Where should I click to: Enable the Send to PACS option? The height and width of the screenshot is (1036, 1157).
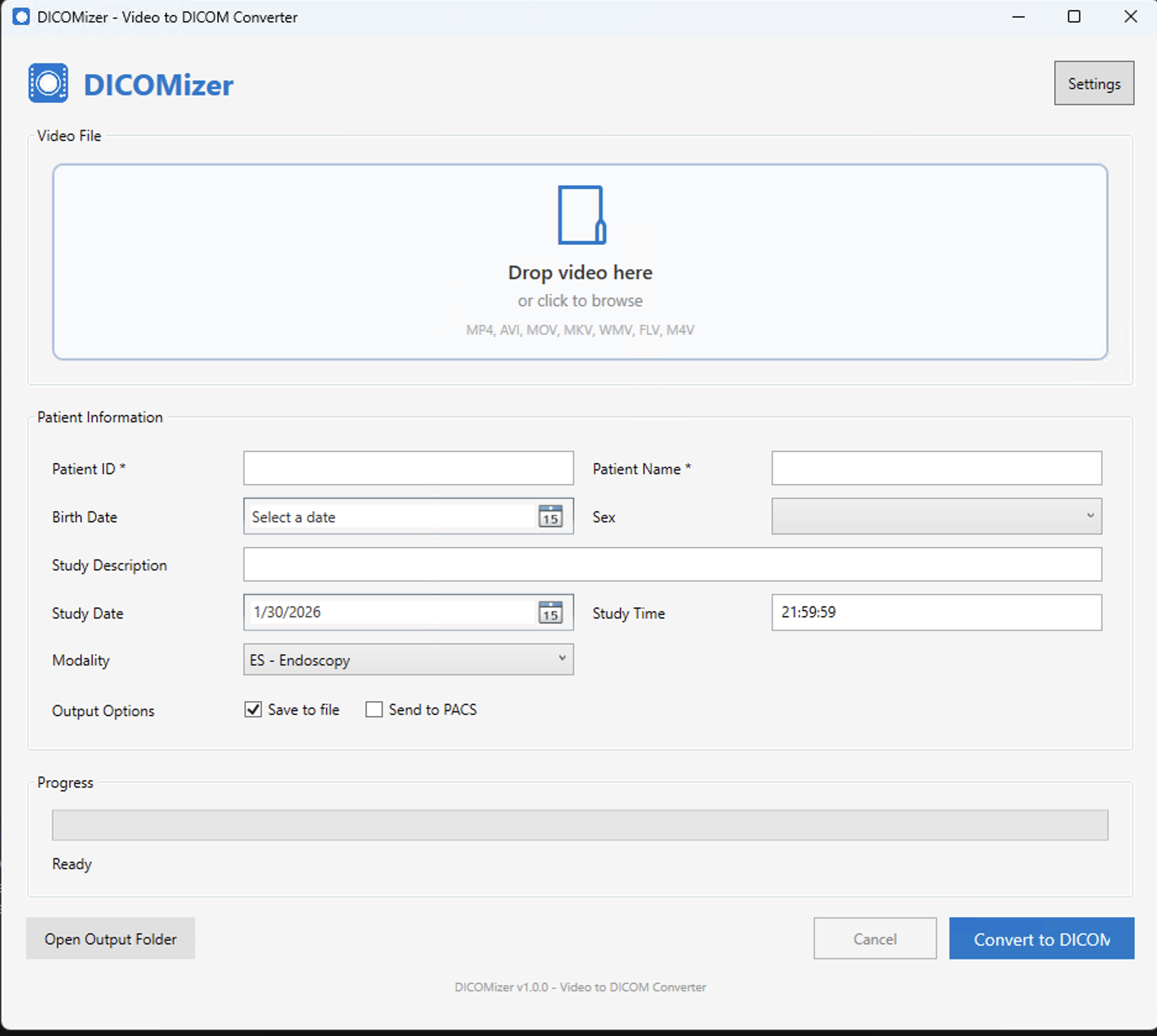(x=374, y=709)
